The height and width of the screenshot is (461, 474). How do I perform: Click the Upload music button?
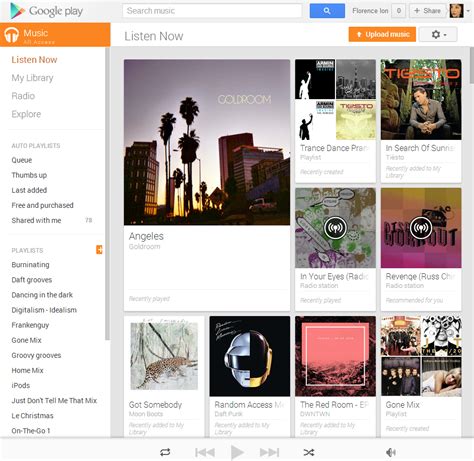[382, 34]
